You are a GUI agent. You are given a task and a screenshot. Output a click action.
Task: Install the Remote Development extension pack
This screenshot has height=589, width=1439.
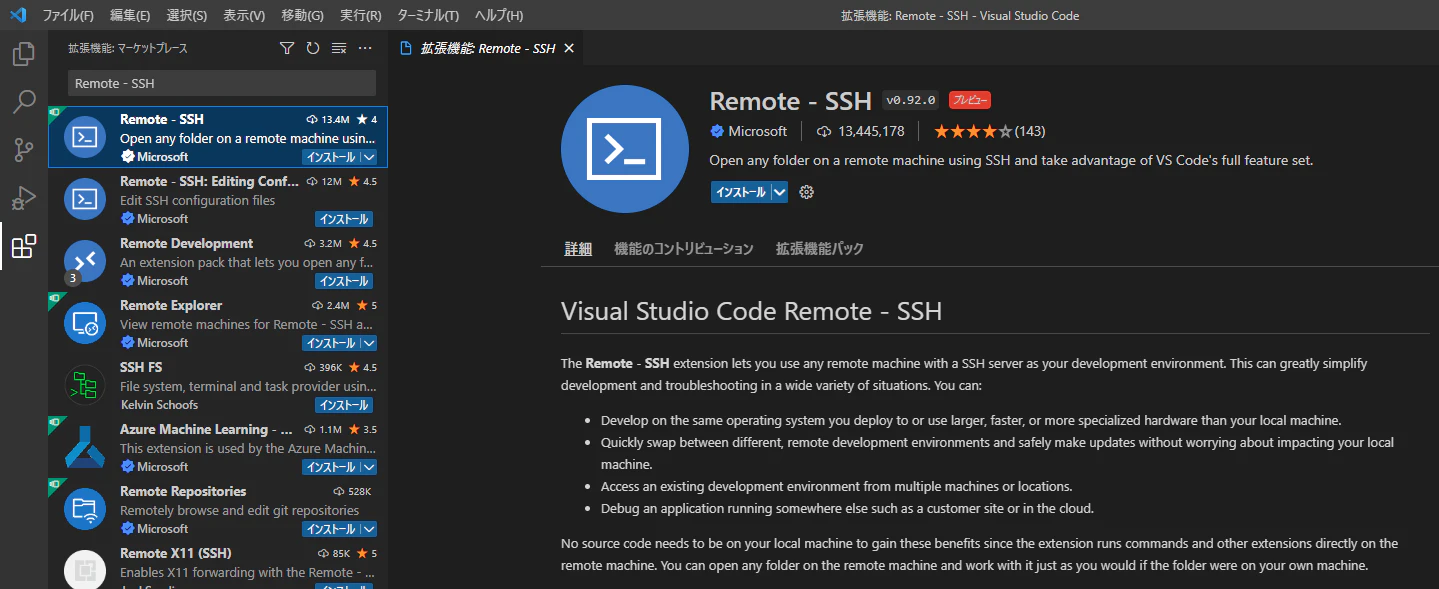tap(344, 281)
